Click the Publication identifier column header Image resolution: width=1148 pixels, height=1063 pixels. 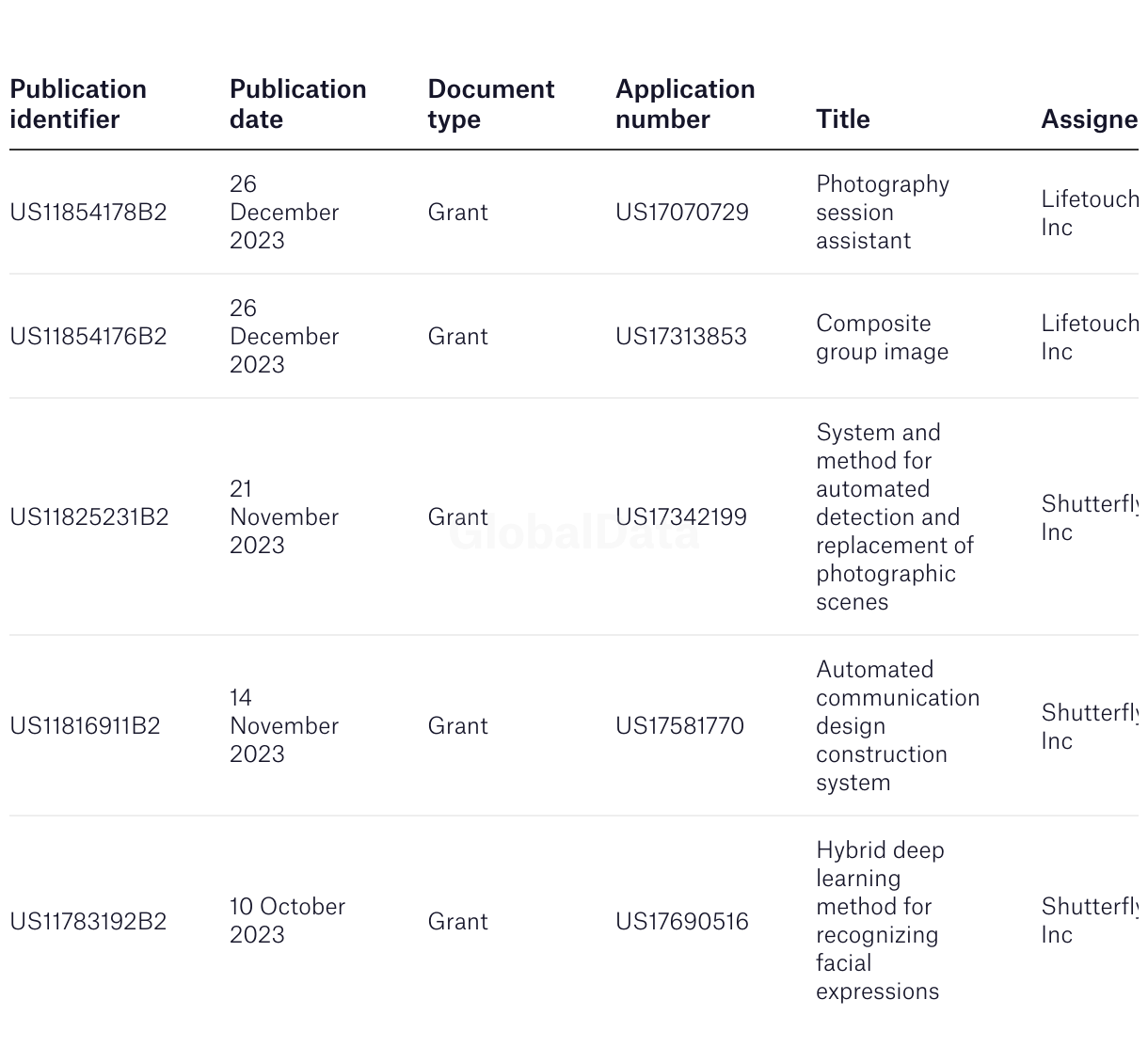pyautogui.click(x=78, y=104)
